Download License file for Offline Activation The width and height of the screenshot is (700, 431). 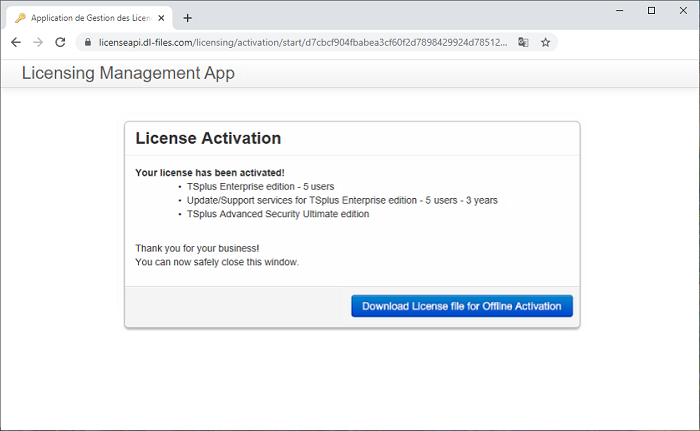click(x=461, y=306)
